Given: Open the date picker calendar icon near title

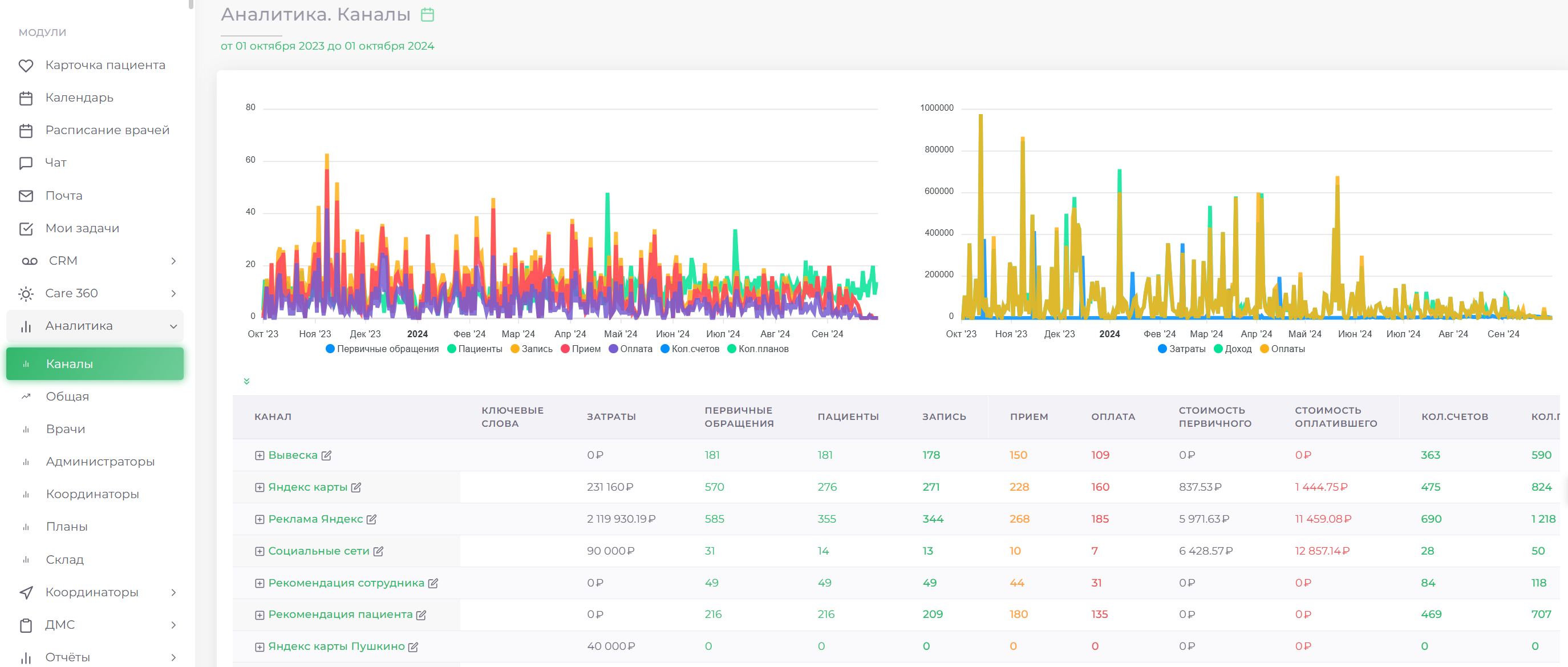Looking at the screenshot, I should pos(427,15).
